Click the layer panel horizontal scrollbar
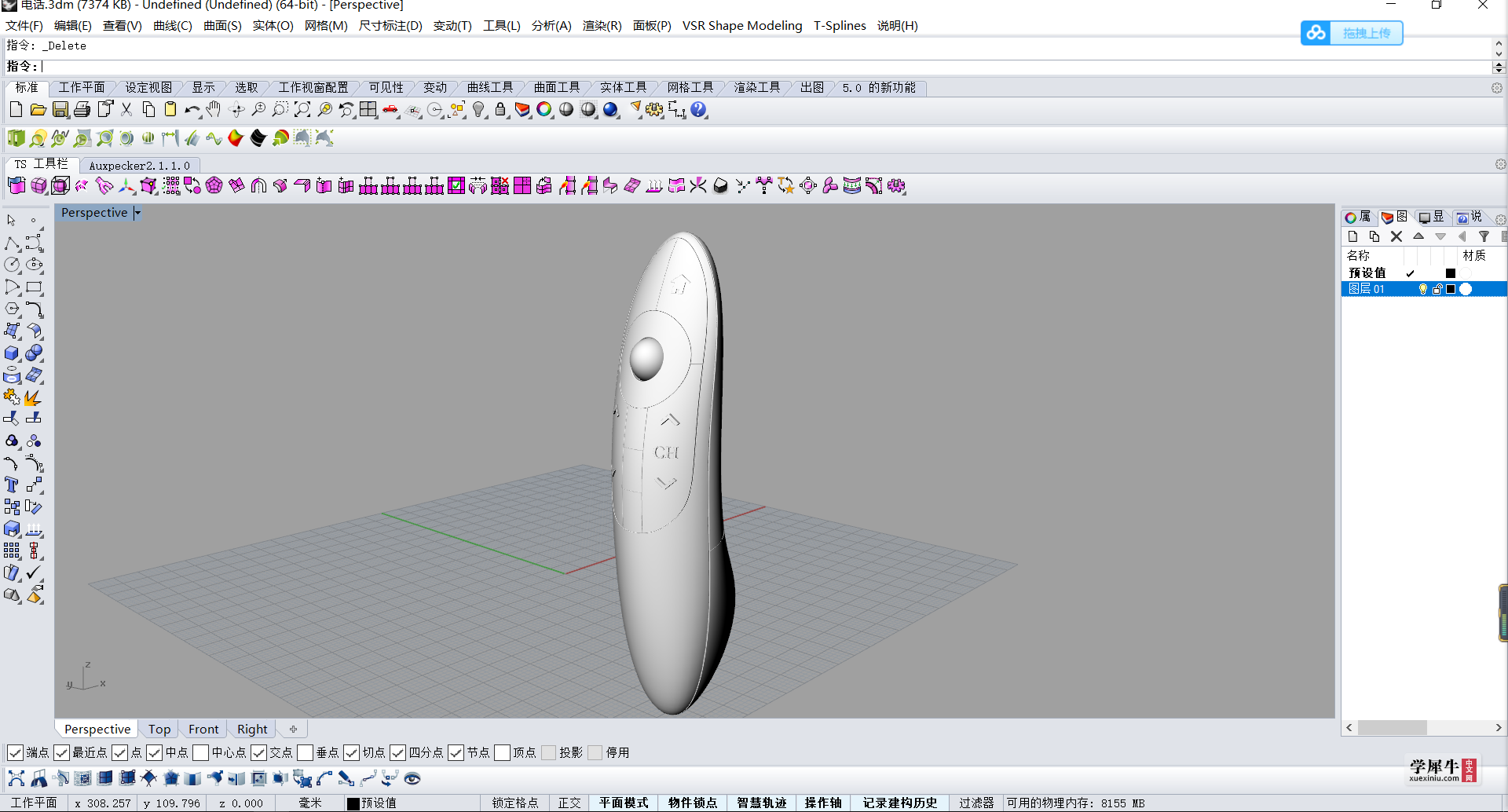 (1424, 728)
